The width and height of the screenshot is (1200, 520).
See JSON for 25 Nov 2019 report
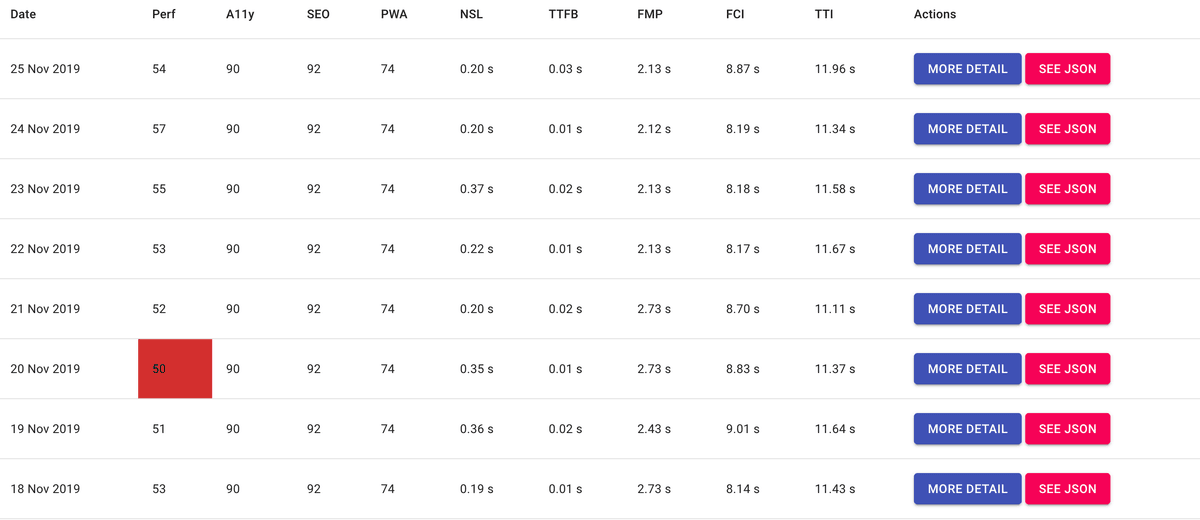(1067, 69)
